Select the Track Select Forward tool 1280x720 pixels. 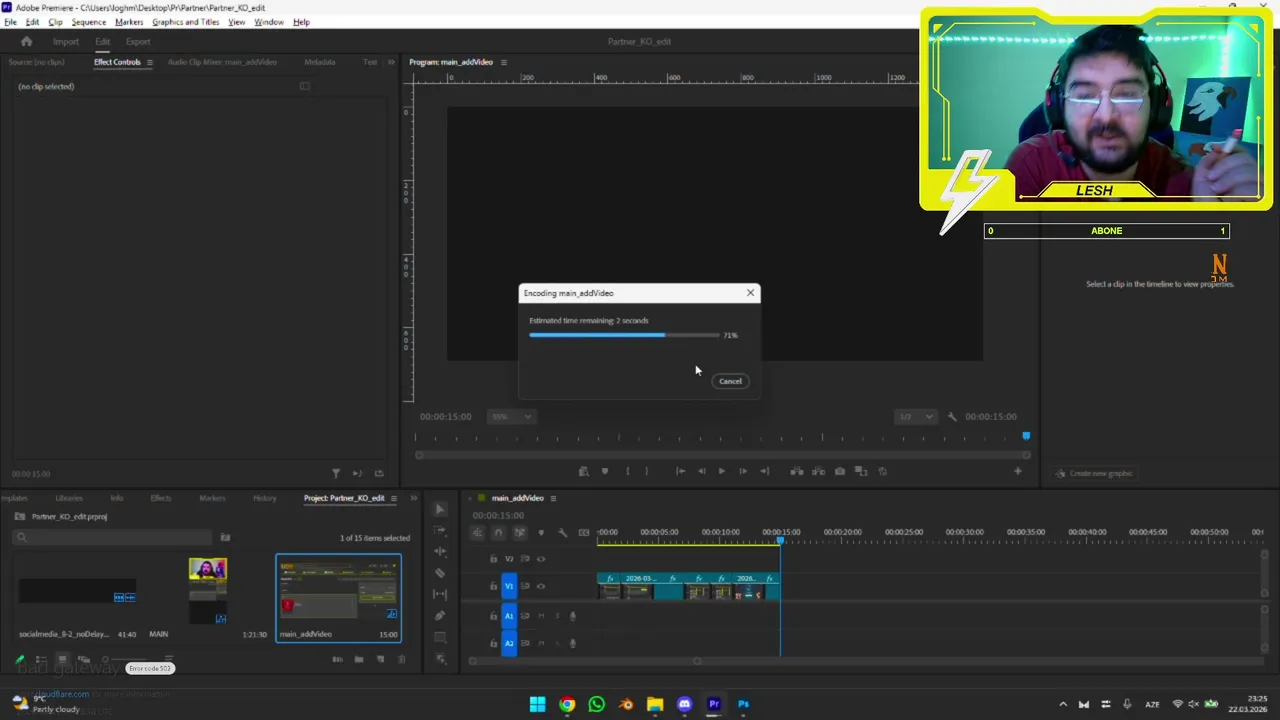tap(440, 530)
